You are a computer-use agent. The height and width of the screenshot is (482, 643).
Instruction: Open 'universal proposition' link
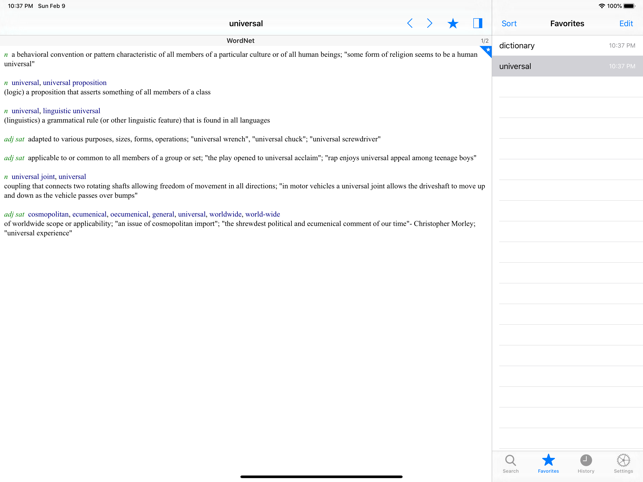click(75, 82)
